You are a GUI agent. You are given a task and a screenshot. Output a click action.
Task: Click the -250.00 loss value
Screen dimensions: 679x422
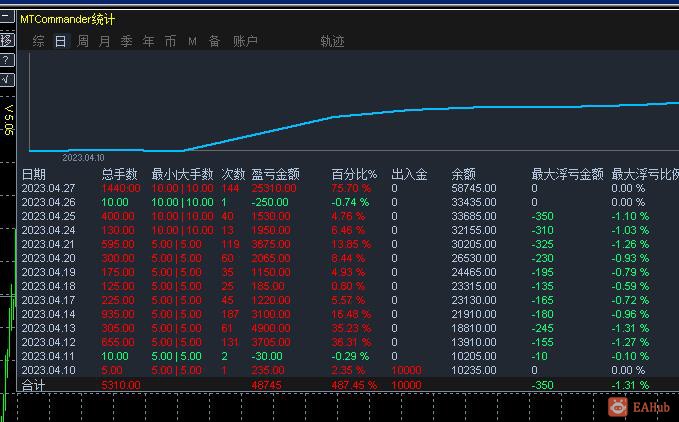(x=270, y=202)
